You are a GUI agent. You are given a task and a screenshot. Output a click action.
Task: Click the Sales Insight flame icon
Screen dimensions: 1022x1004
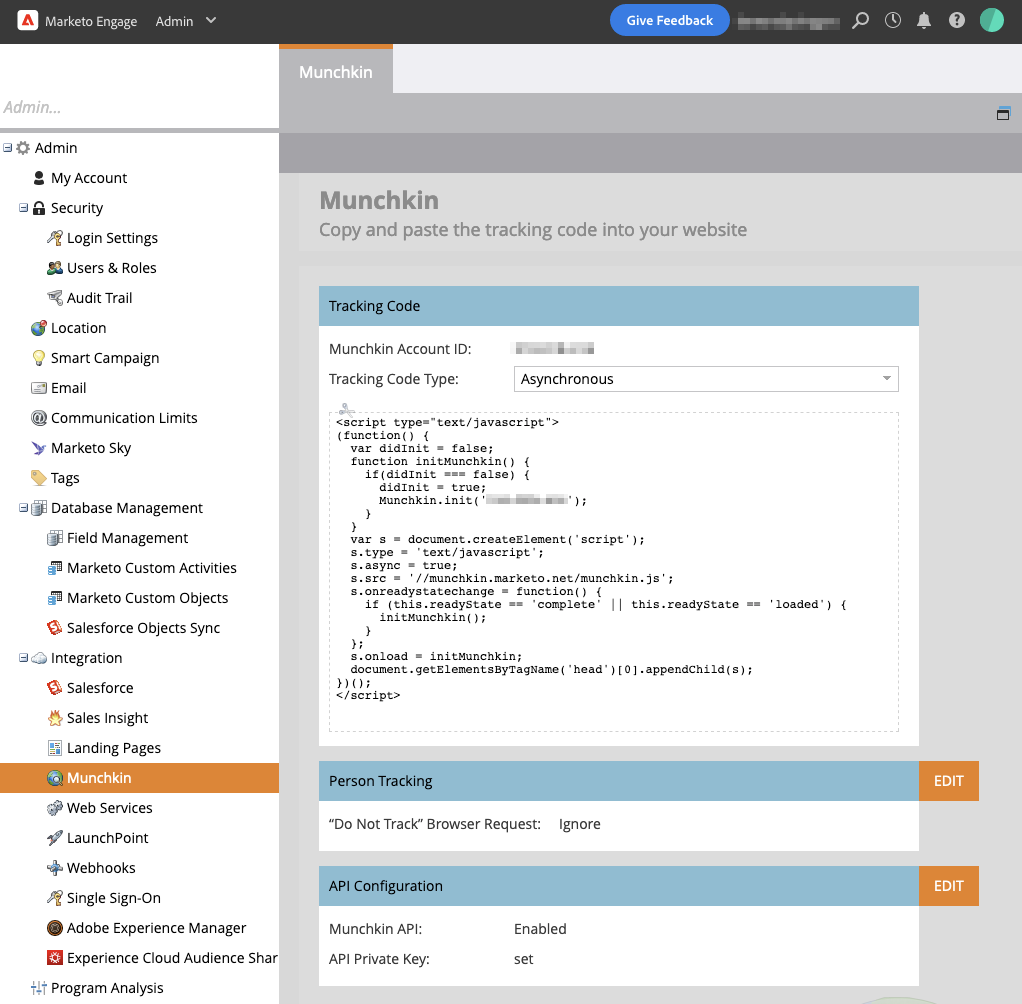(x=55, y=718)
